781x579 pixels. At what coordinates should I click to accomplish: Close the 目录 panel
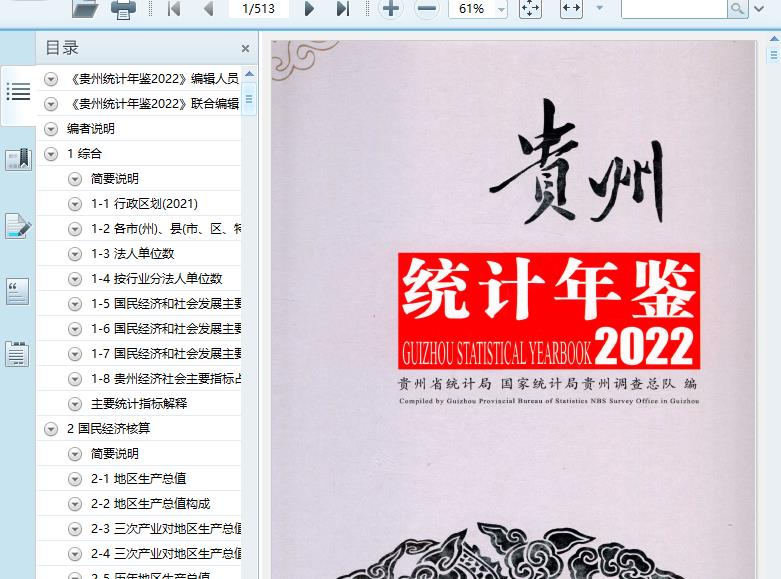[245, 48]
